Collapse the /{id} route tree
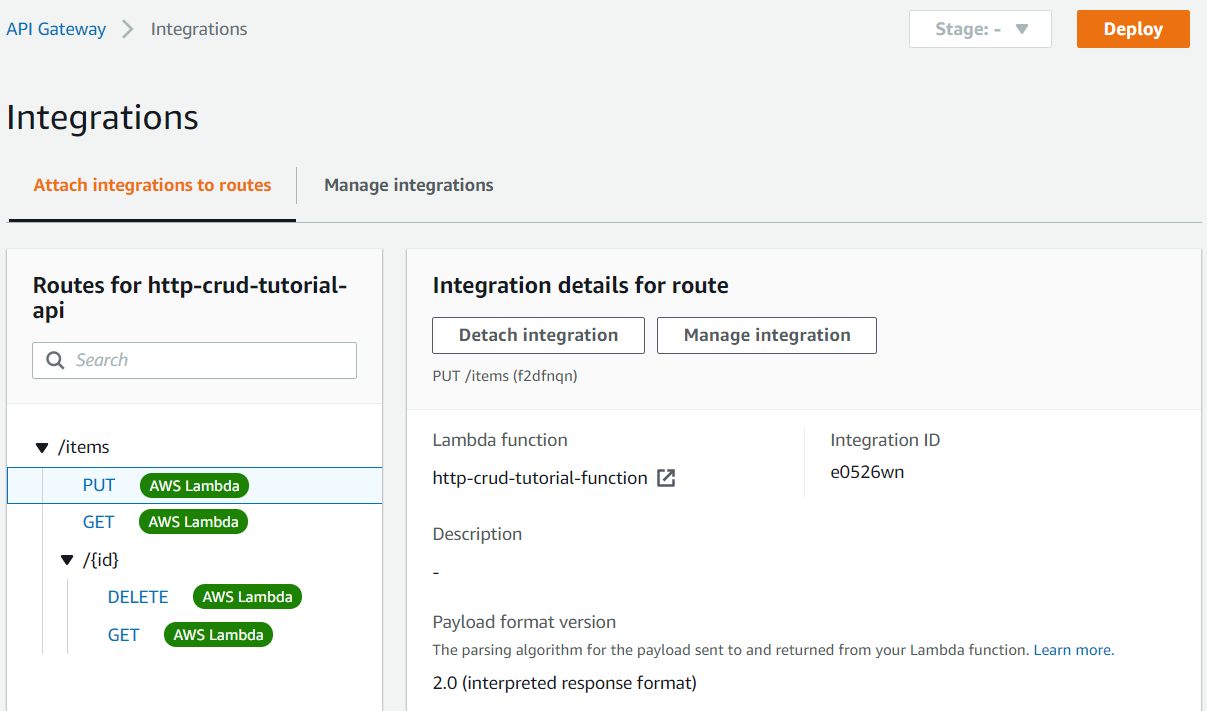 (67, 560)
